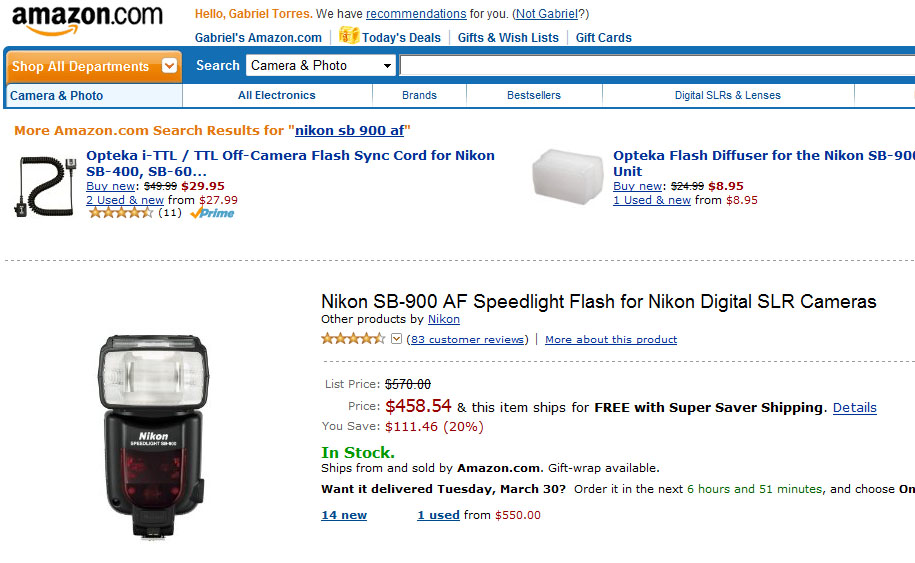Open the Opteka flash diffuser thumbnail
Viewport: 915px width, 563px height.
(566, 179)
